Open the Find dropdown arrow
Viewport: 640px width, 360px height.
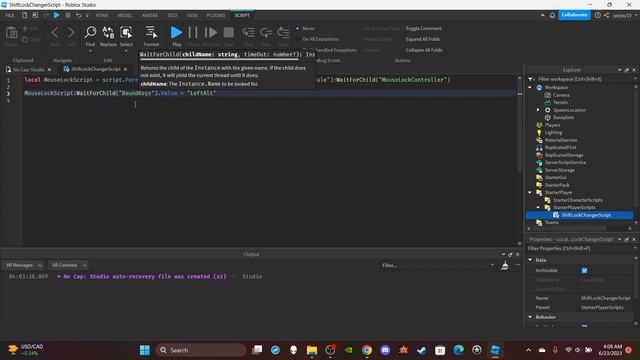point(90,51)
